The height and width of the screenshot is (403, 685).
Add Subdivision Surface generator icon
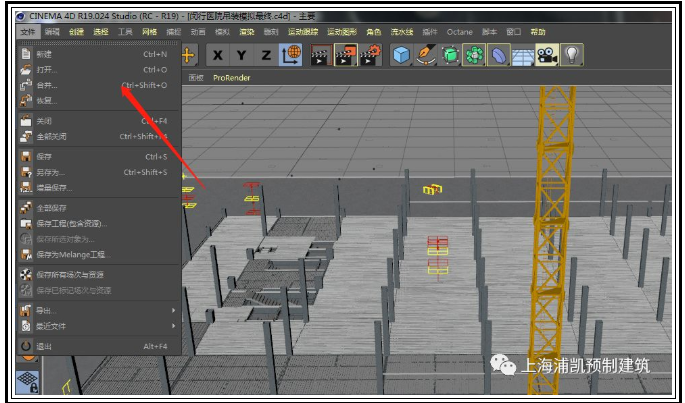450,55
